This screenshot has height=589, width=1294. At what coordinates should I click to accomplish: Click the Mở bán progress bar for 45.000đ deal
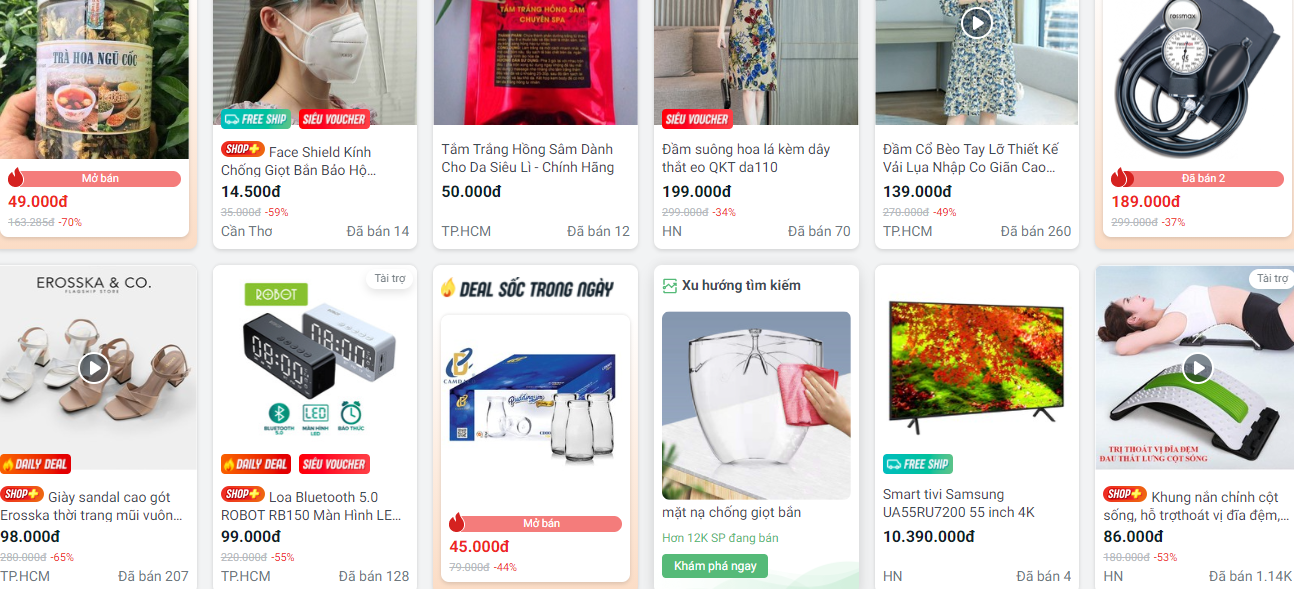click(x=535, y=524)
